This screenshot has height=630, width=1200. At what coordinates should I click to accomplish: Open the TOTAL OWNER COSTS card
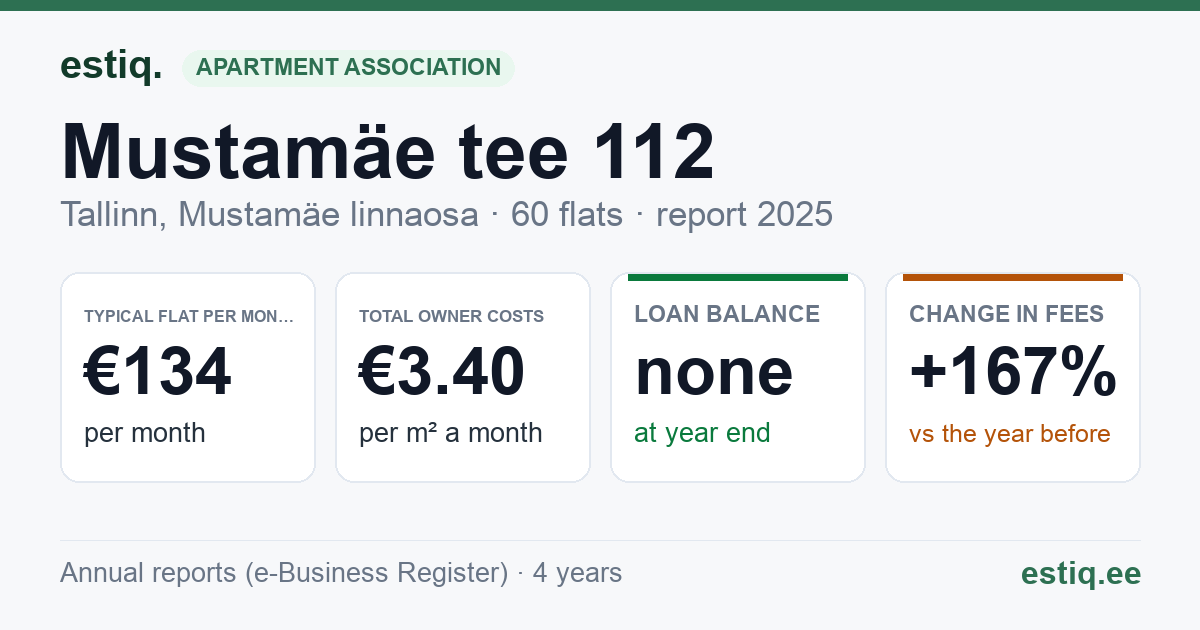pyautogui.click(x=463, y=377)
